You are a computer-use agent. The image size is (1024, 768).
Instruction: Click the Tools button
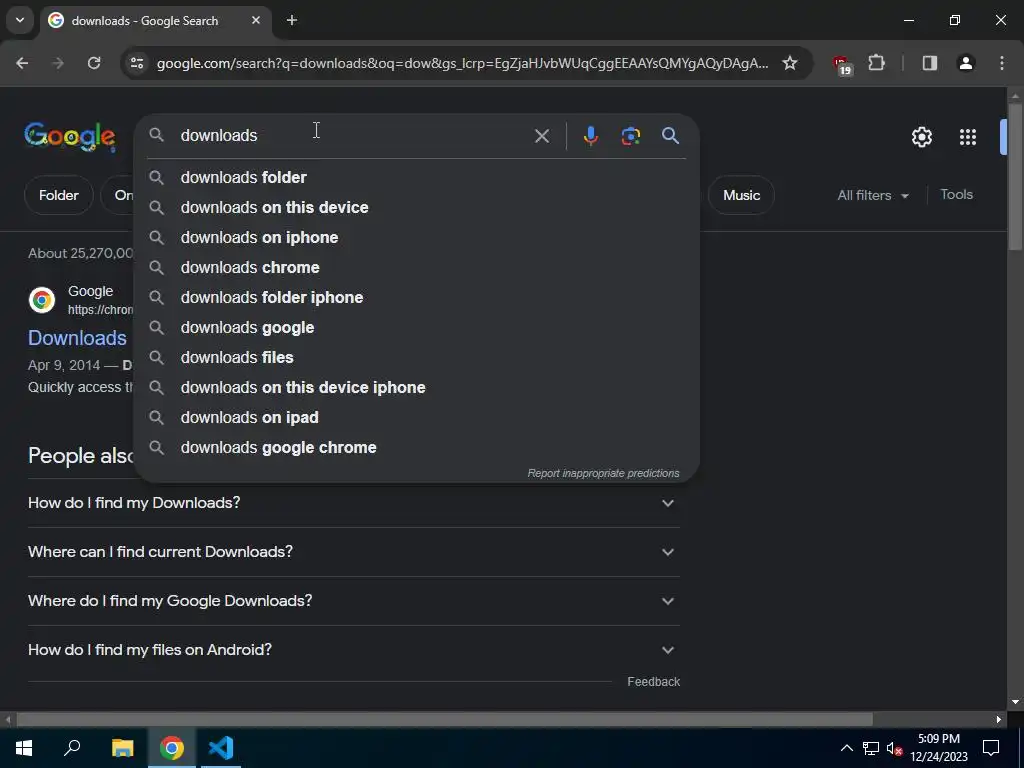956,195
